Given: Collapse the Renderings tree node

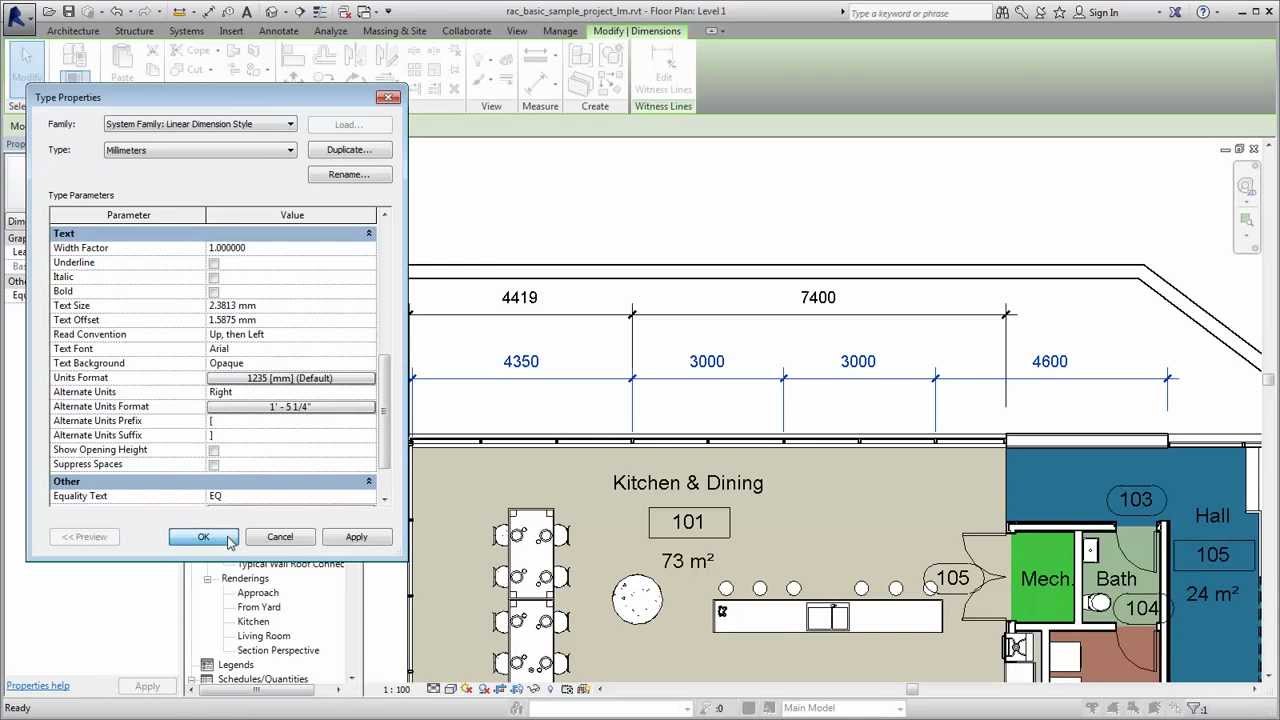Looking at the screenshot, I should pyautogui.click(x=207, y=579).
